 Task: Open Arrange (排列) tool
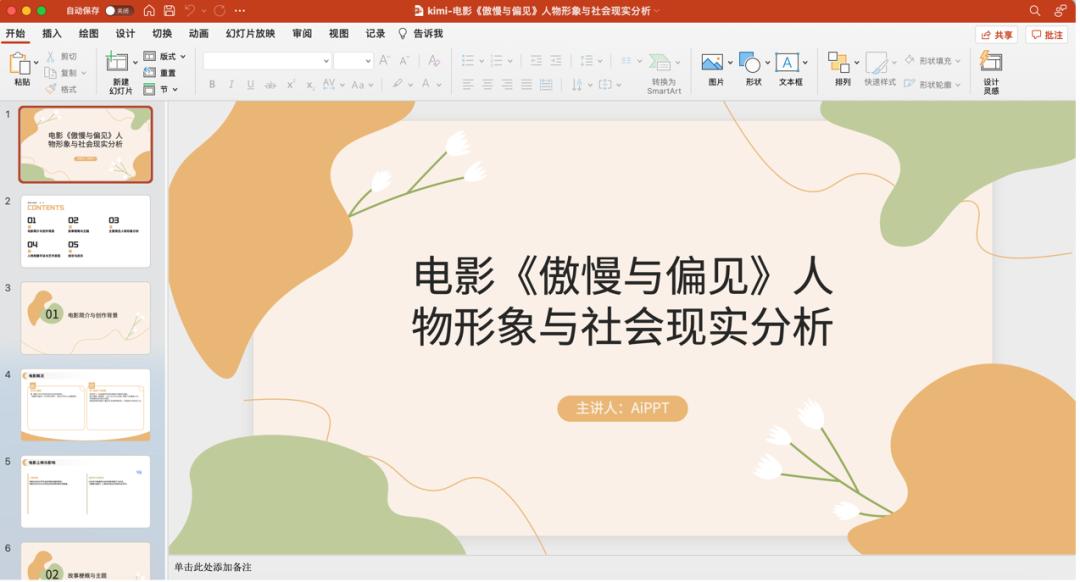point(838,63)
